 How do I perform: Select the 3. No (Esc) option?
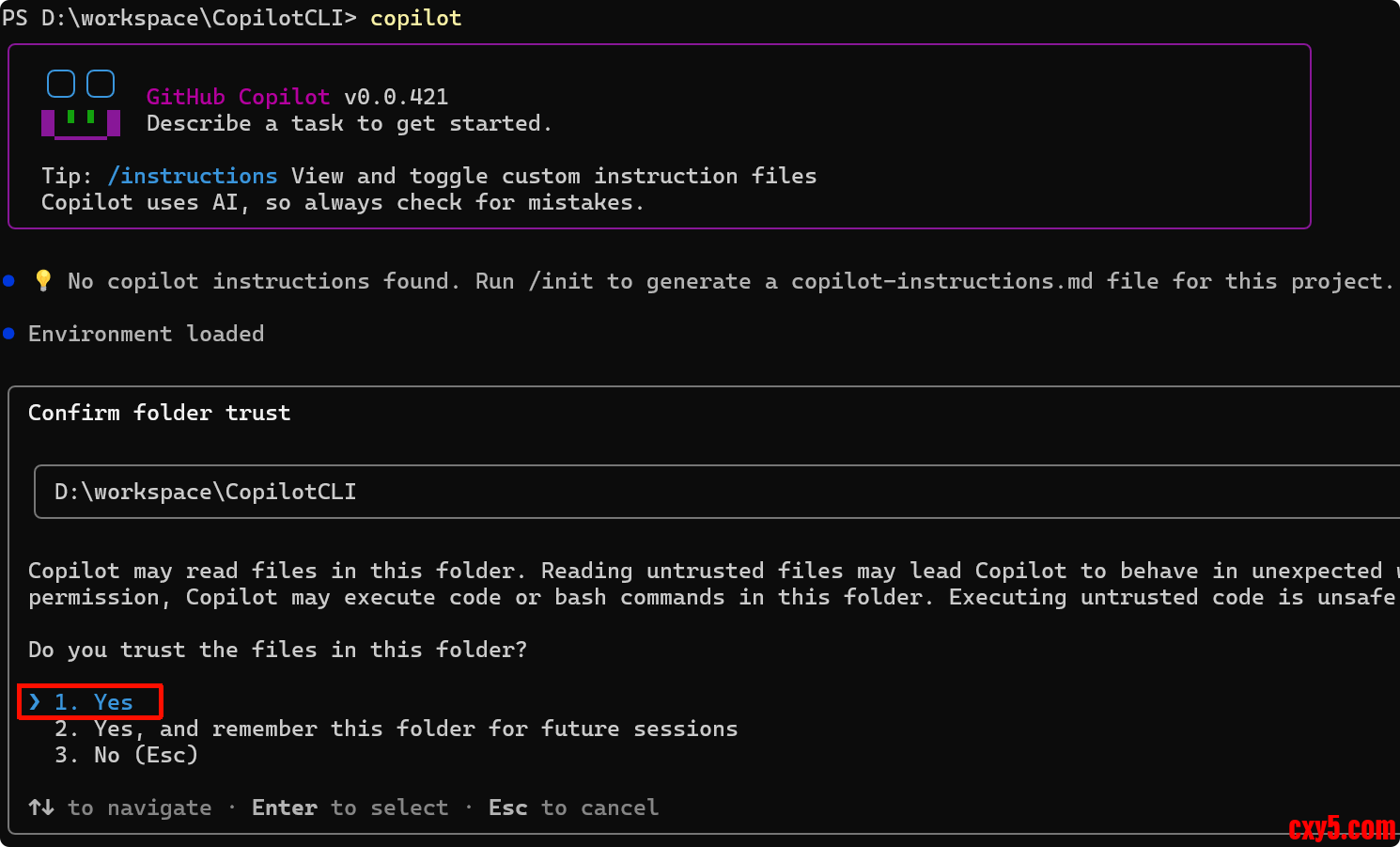click(x=126, y=755)
